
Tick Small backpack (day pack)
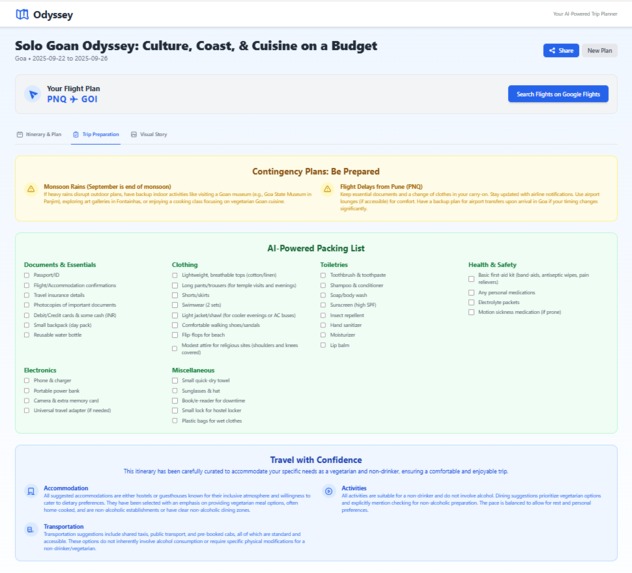click(27, 325)
